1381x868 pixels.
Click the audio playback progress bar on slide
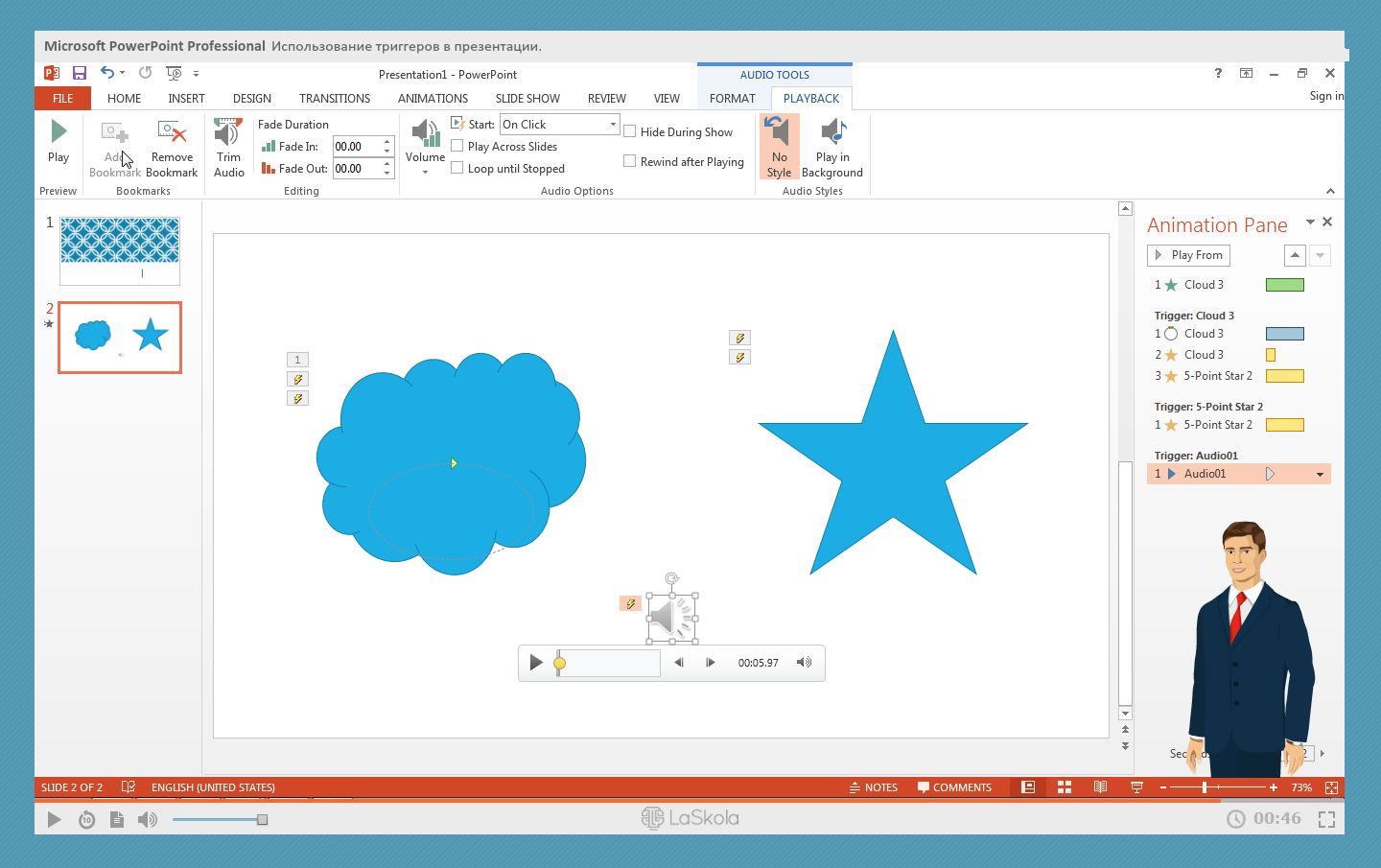click(x=608, y=663)
